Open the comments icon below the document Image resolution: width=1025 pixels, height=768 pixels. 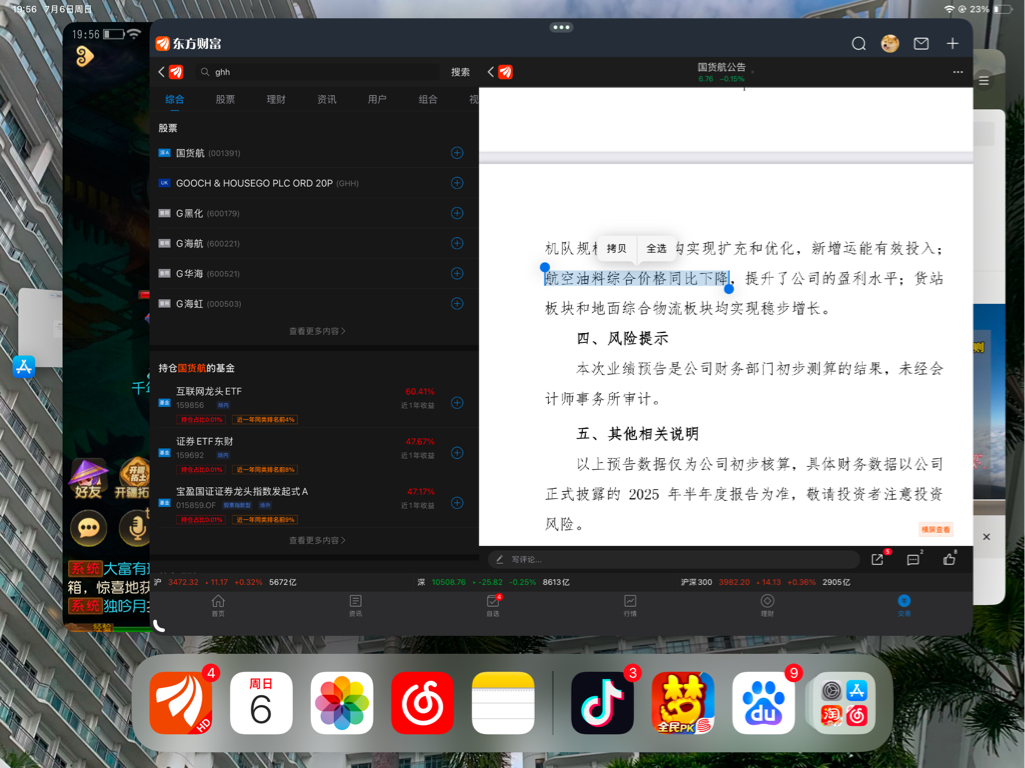pos(913,559)
